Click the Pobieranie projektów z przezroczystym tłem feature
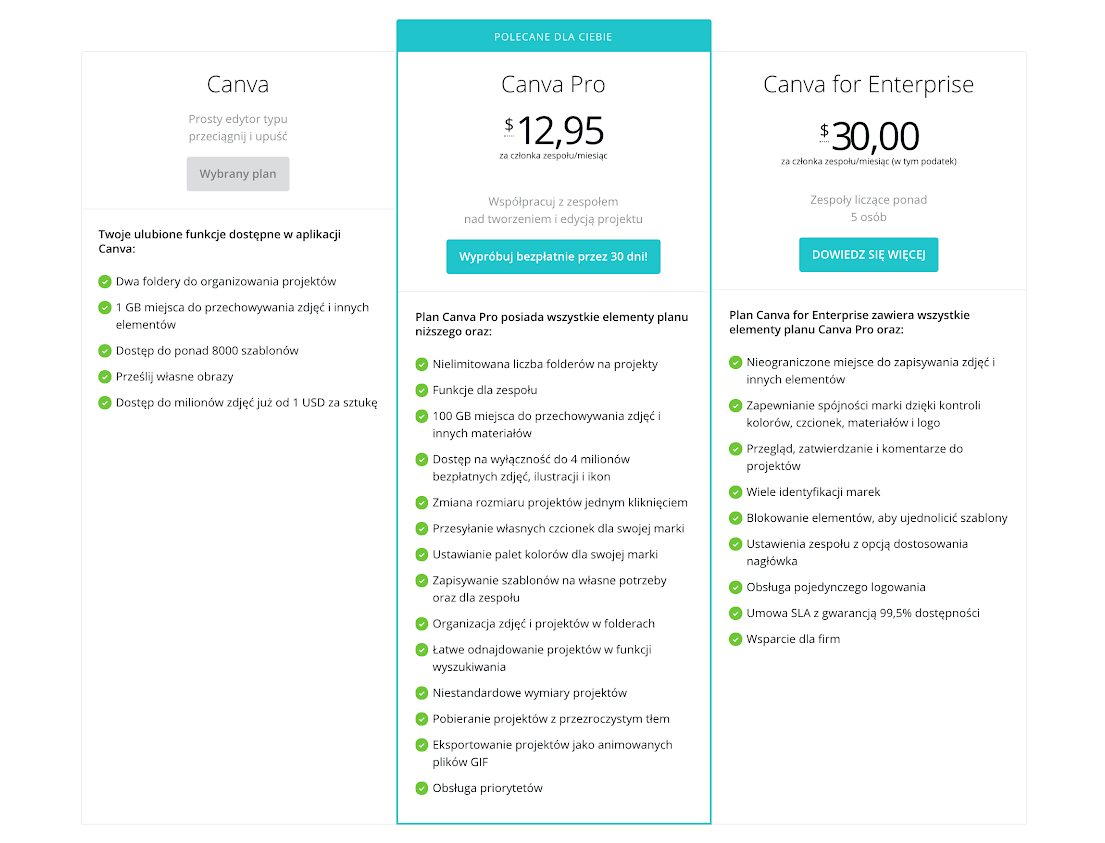 551,719
